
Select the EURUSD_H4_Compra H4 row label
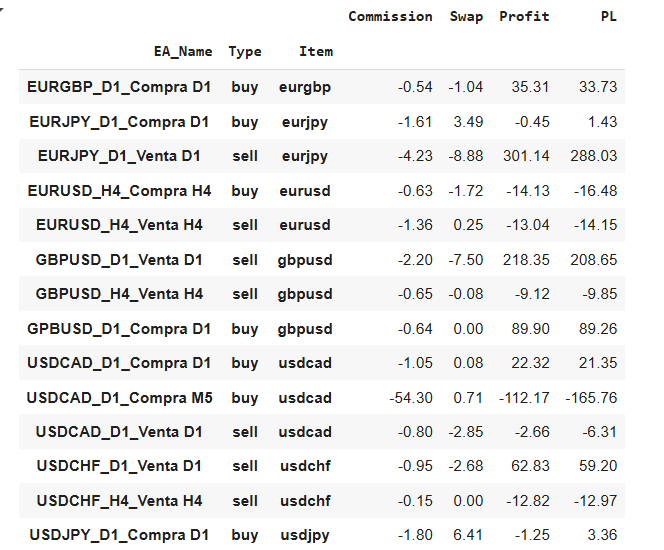pyautogui.click(x=119, y=191)
